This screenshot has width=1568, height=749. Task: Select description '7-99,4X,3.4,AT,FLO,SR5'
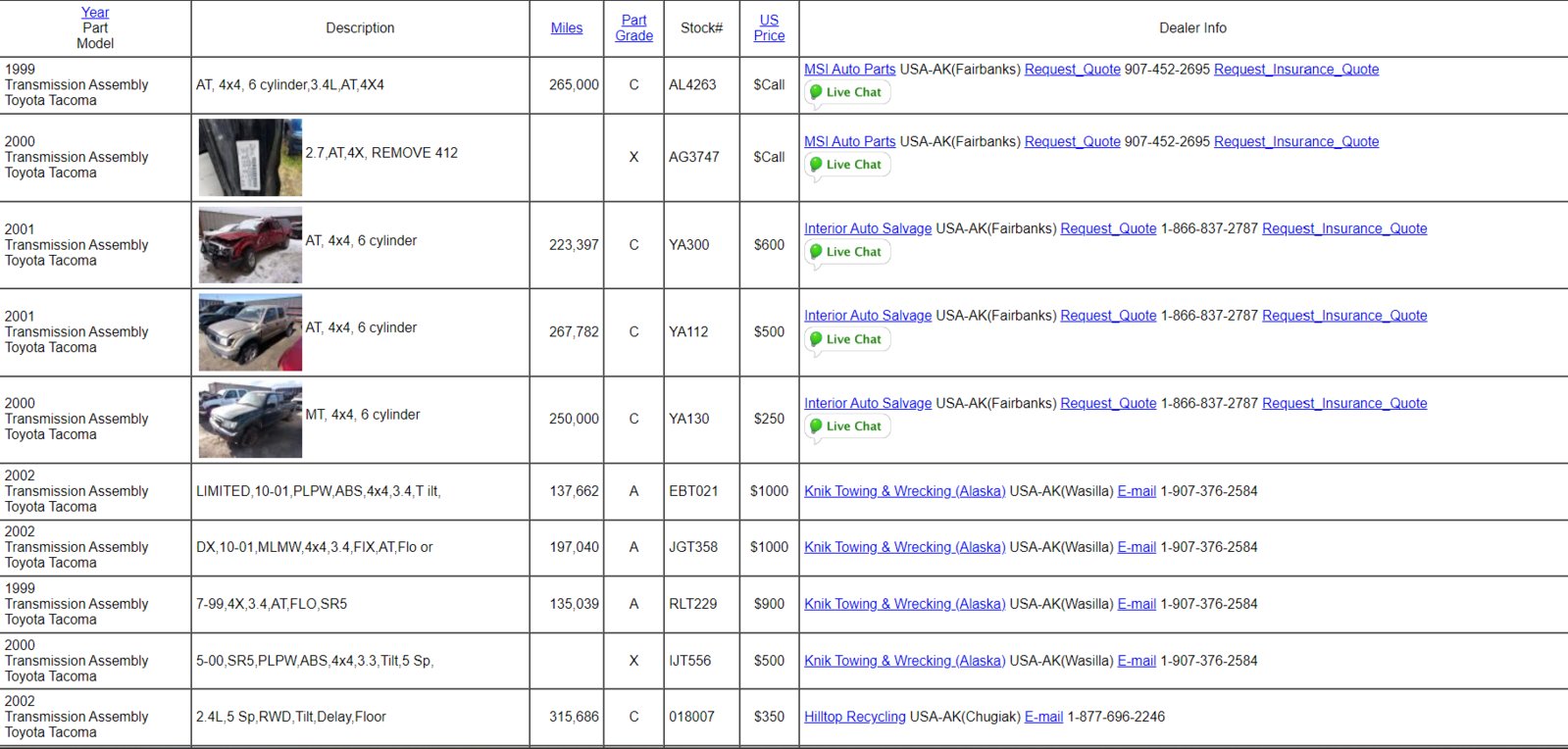[x=272, y=605]
